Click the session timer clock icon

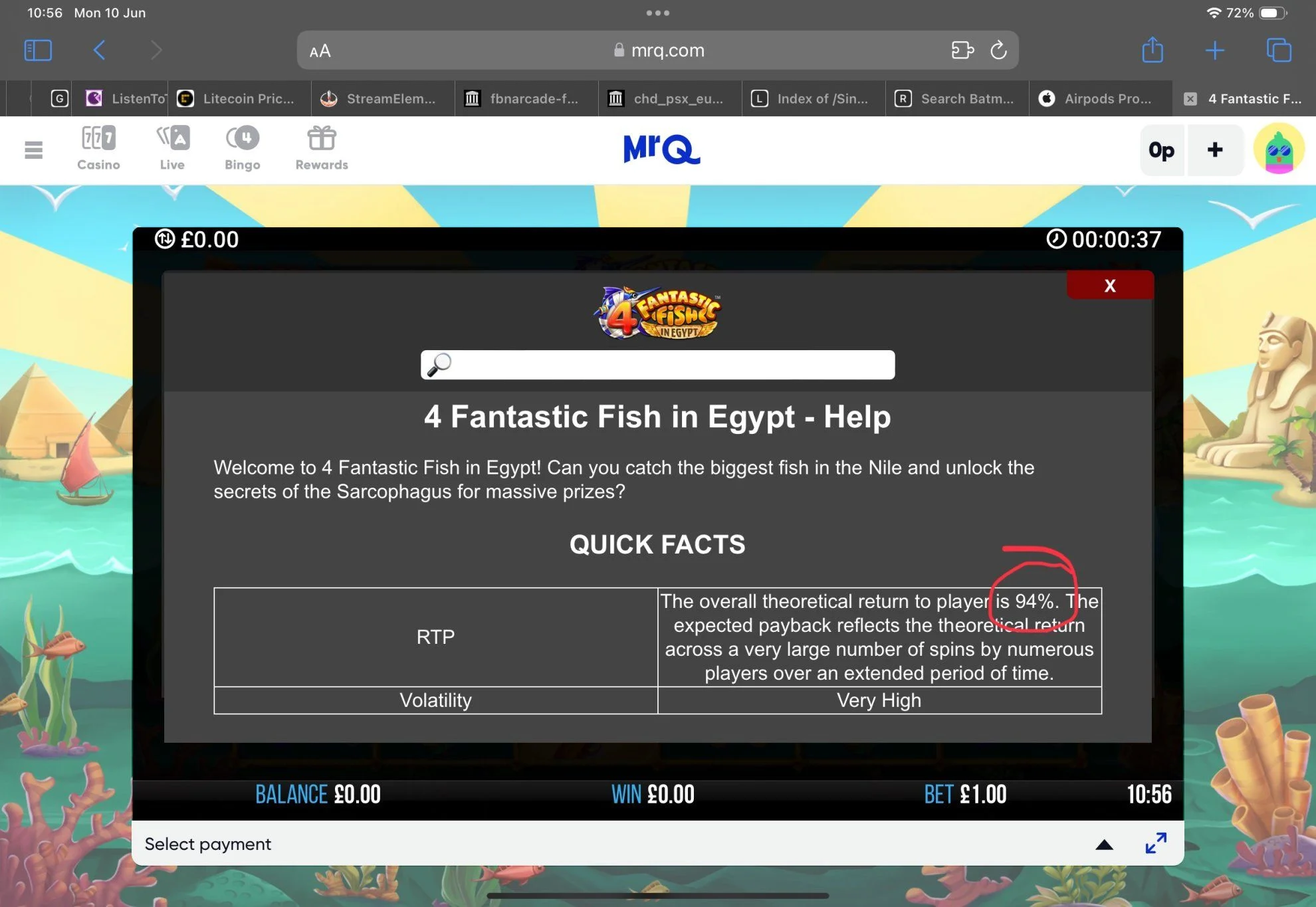(1056, 239)
